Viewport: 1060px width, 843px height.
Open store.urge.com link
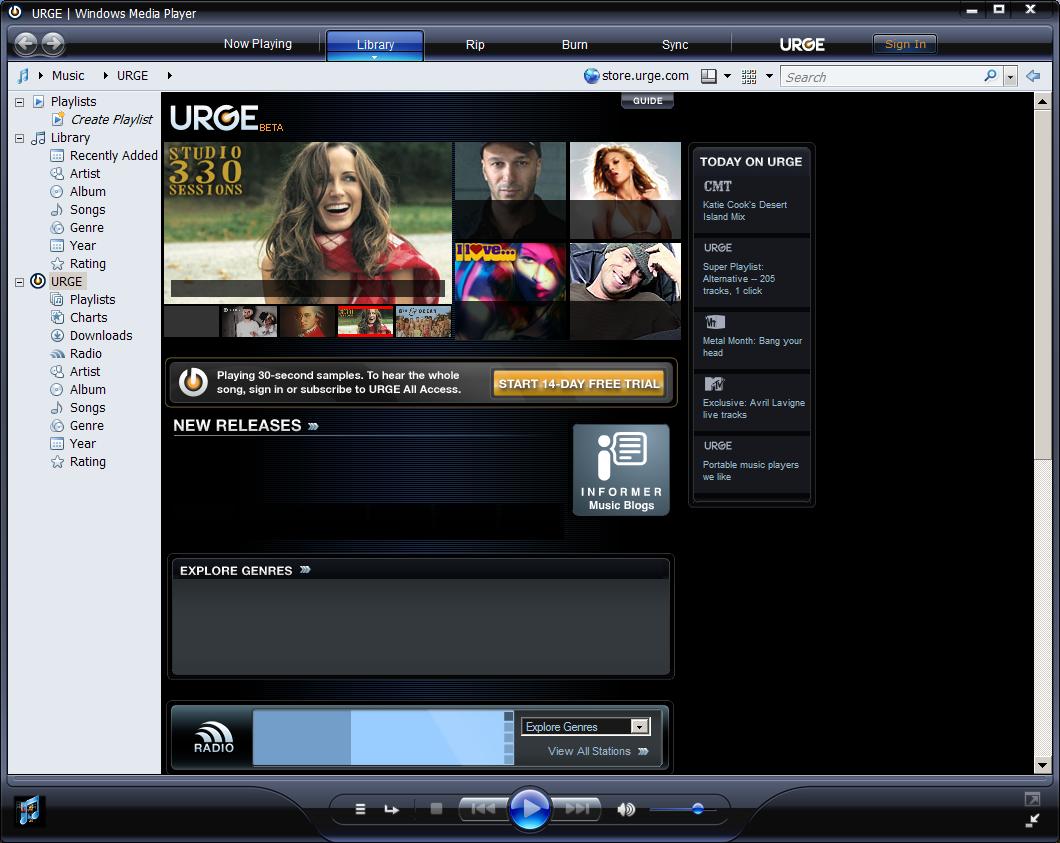(645, 76)
